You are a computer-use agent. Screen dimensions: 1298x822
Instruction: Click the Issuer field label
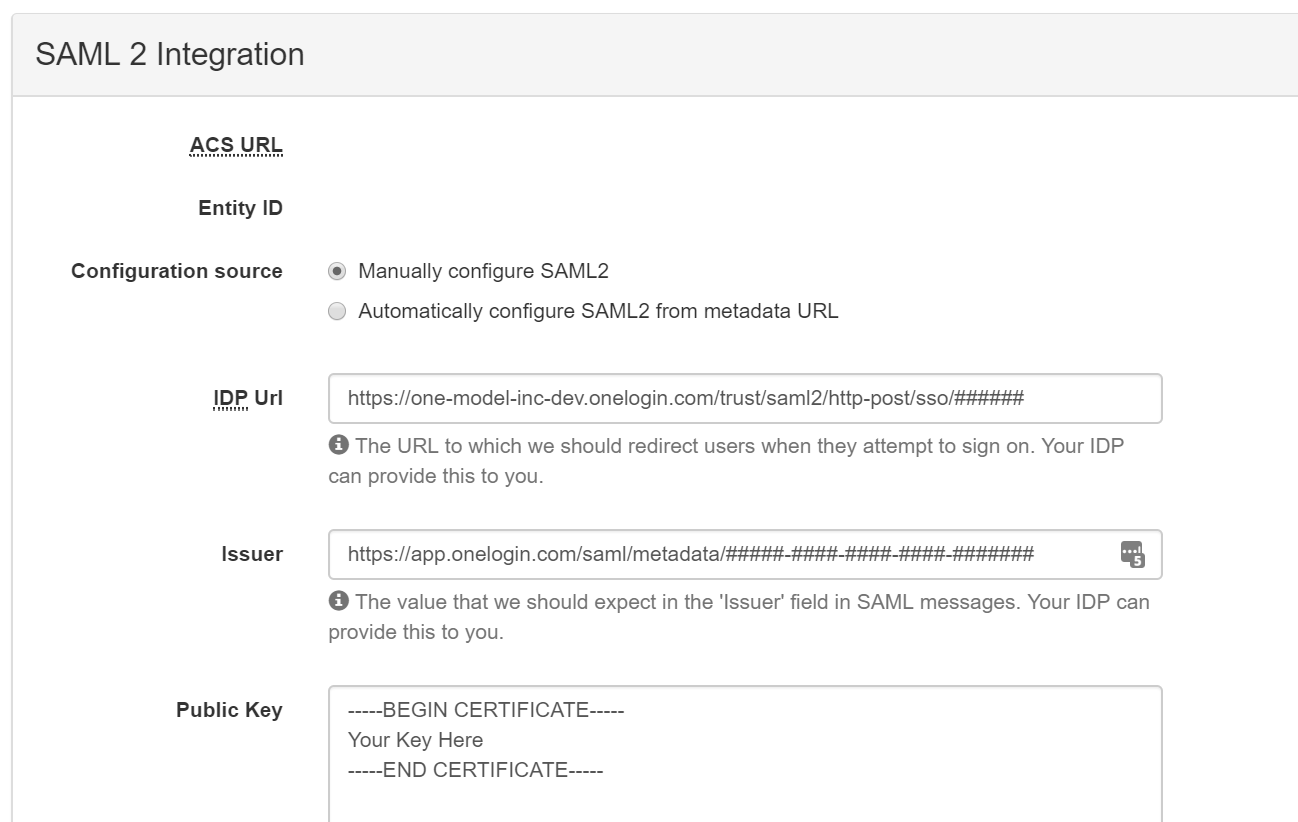(252, 554)
